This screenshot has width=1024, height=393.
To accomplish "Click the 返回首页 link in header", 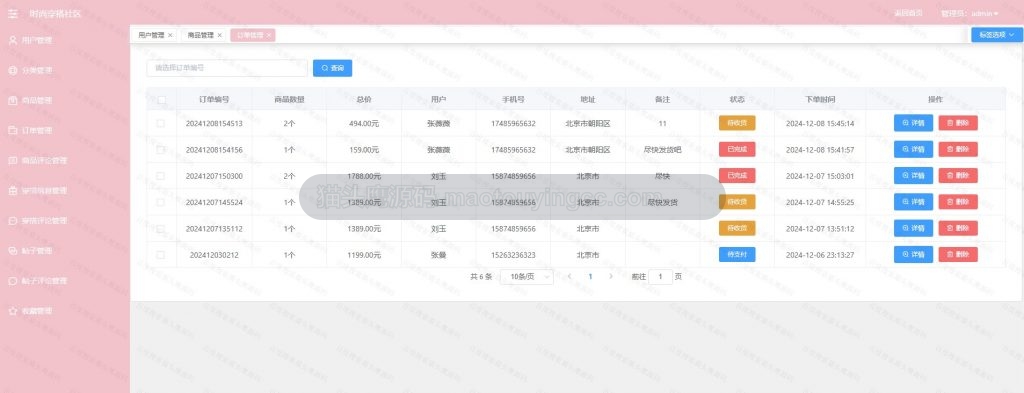I will click(908, 13).
